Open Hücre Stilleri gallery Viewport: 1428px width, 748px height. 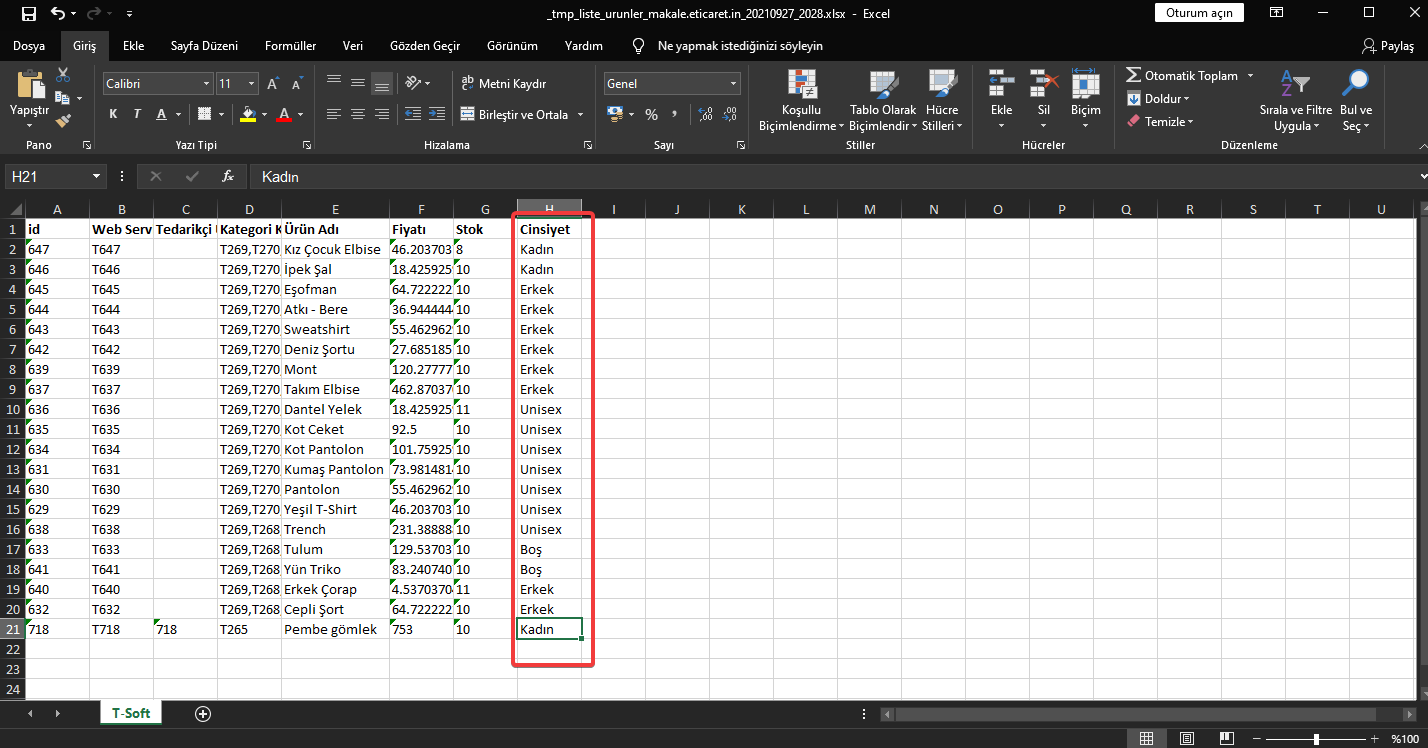point(941,101)
